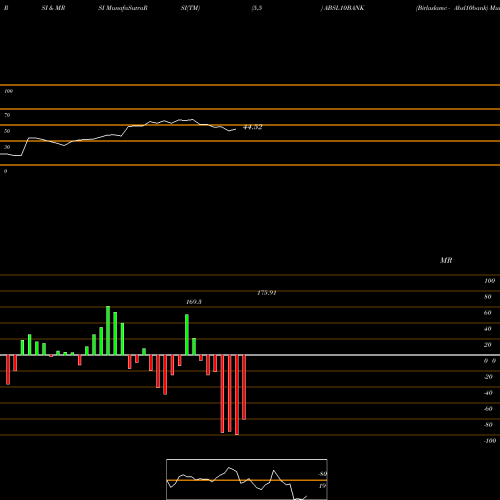The width and height of the screenshot is (500, 500).
Task: Click the 175.91 price annotation
Action: [x=267, y=293]
